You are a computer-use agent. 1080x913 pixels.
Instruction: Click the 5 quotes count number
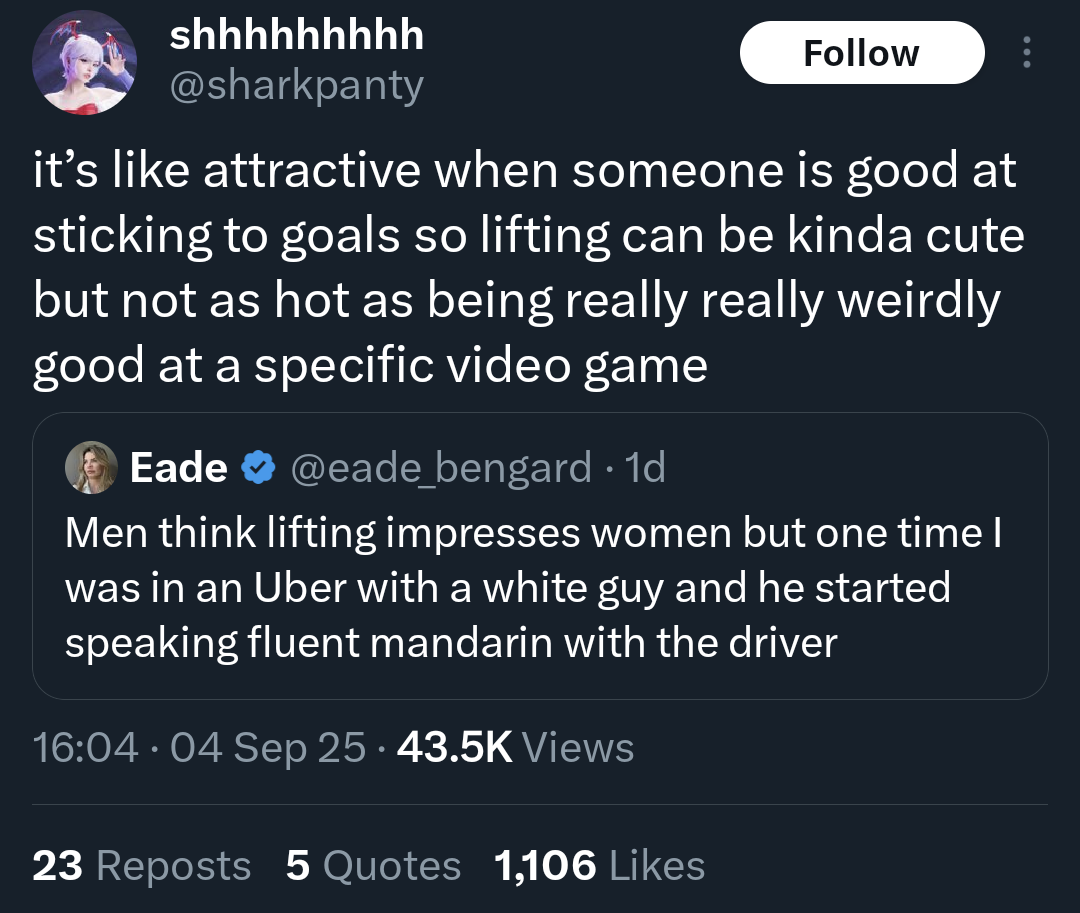[x=298, y=865]
